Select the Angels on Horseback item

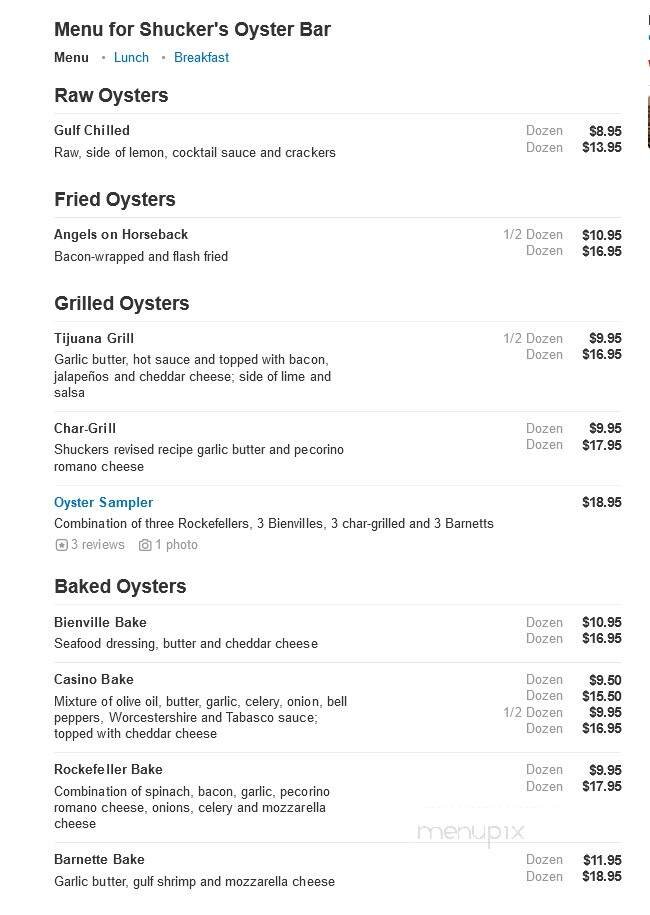(120, 234)
